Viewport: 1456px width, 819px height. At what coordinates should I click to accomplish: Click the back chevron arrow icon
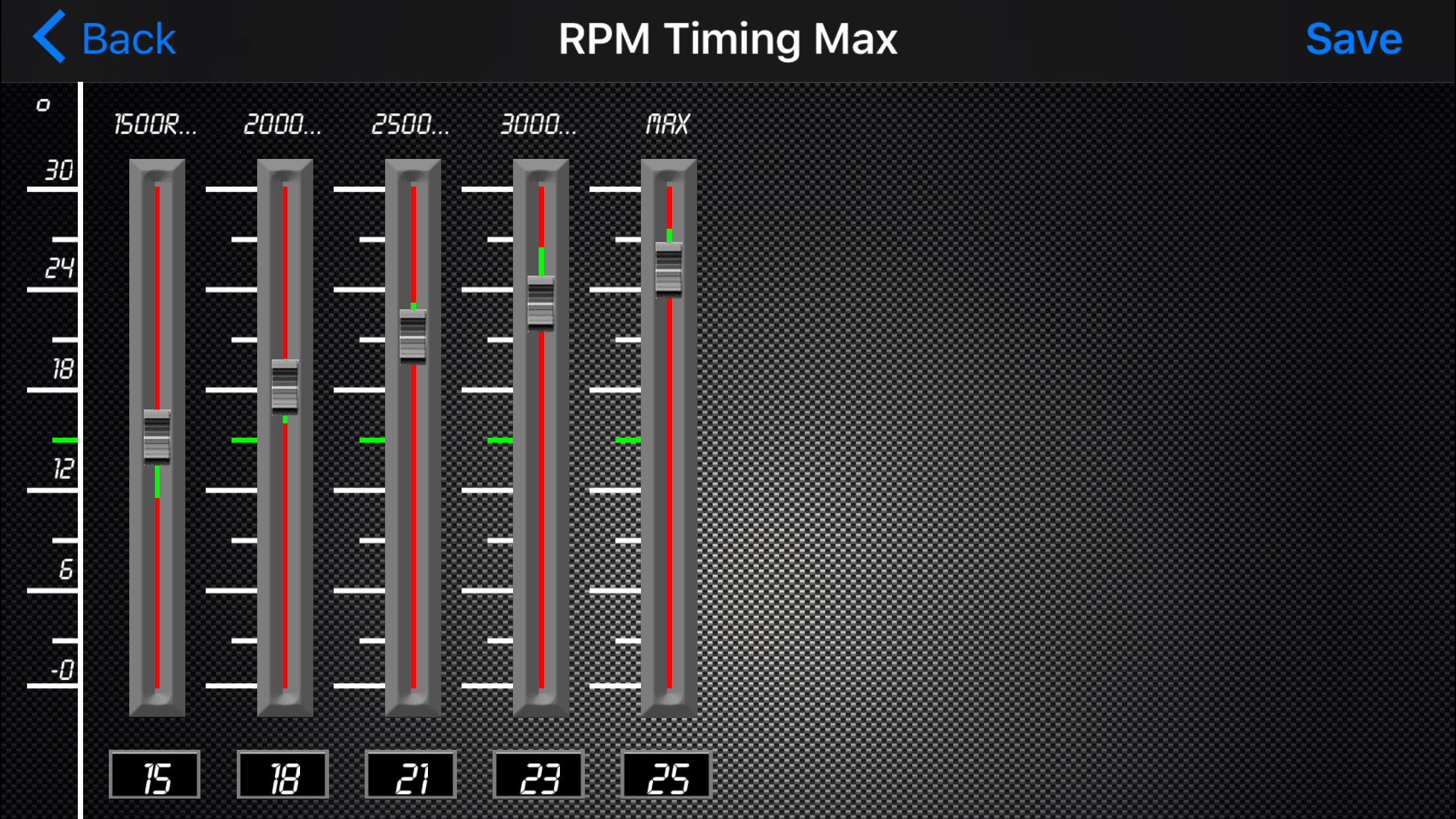[50, 37]
